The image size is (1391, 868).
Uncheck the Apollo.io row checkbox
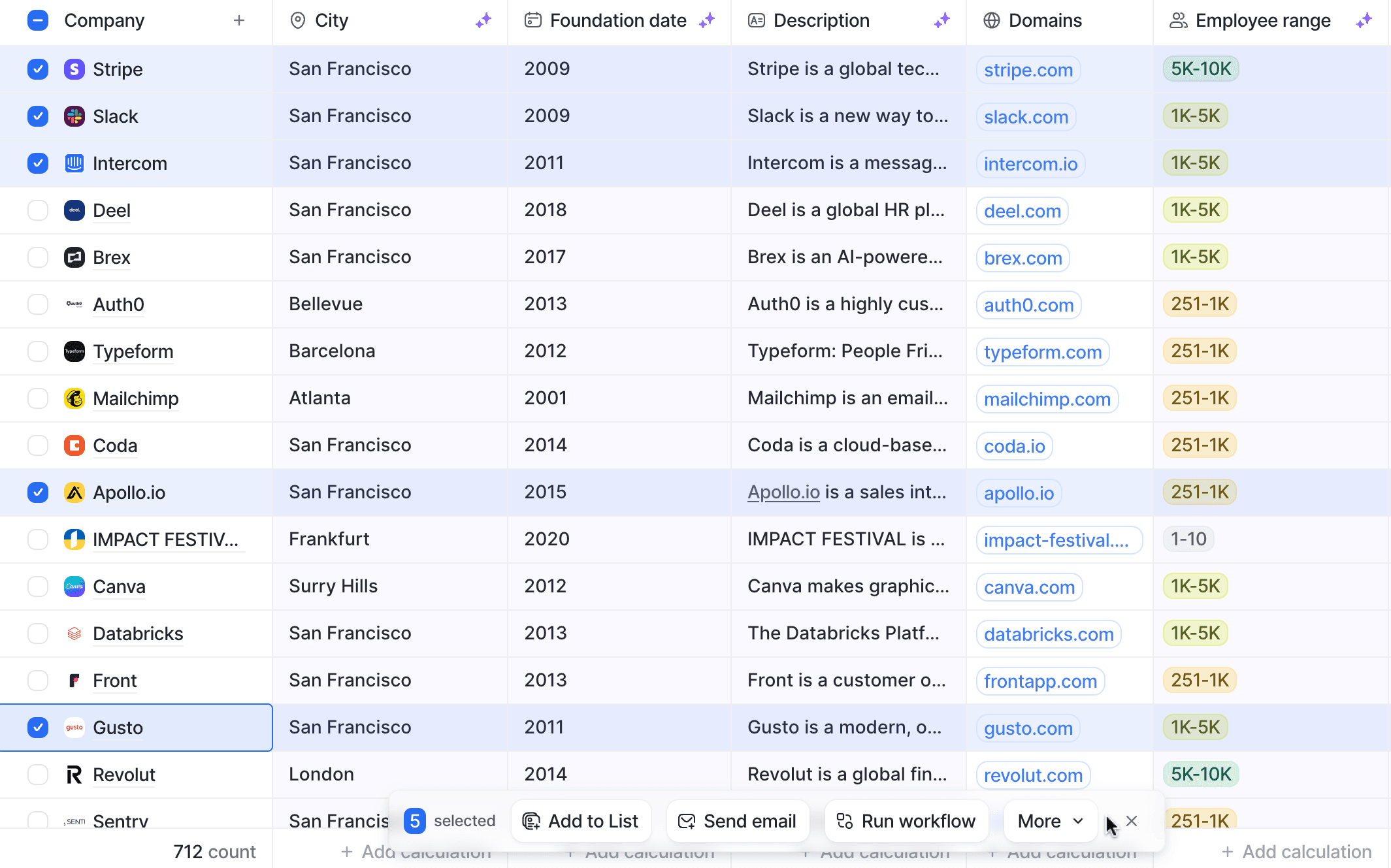[38, 492]
